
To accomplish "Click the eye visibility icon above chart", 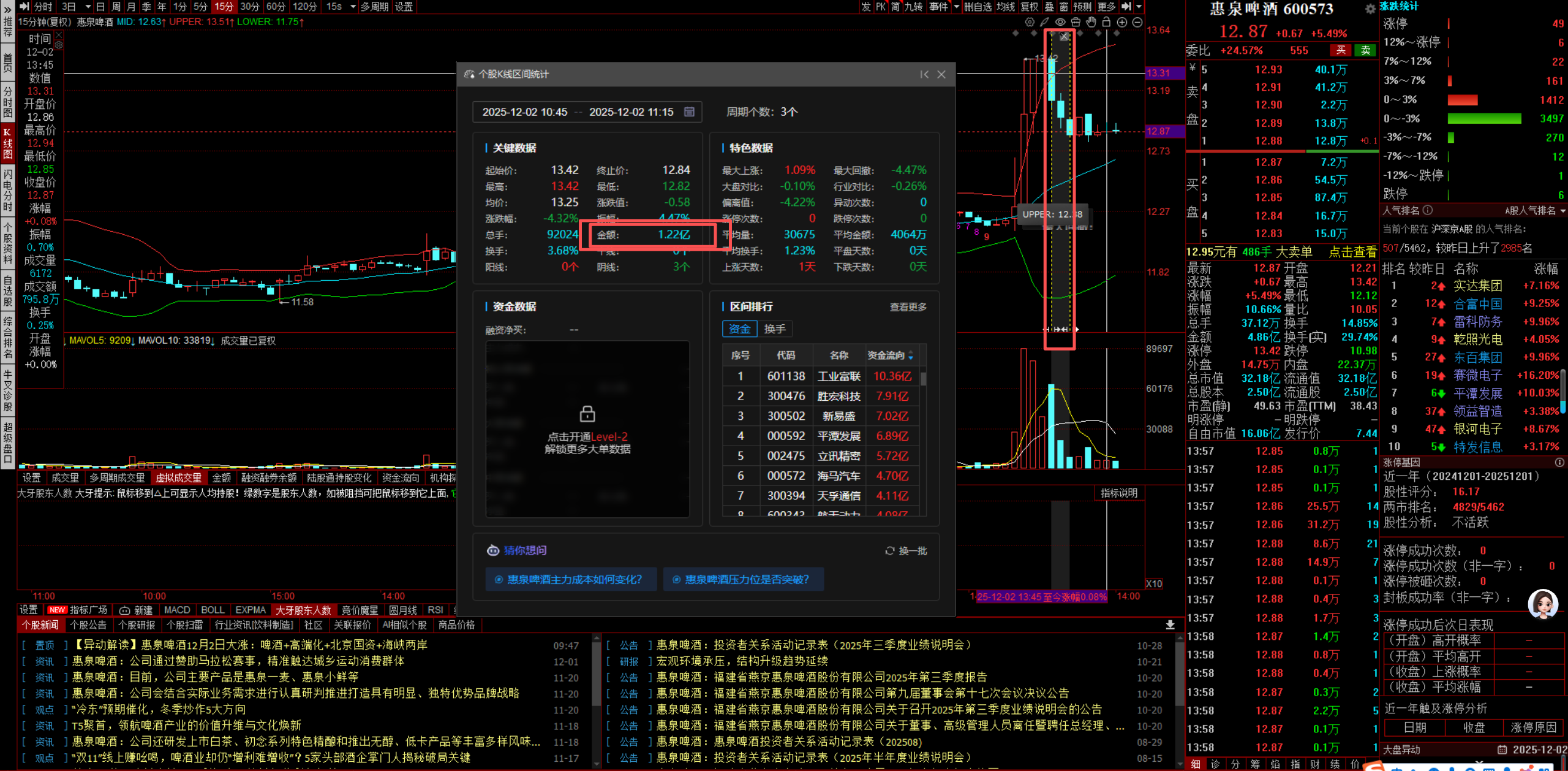I will point(1060,22).
